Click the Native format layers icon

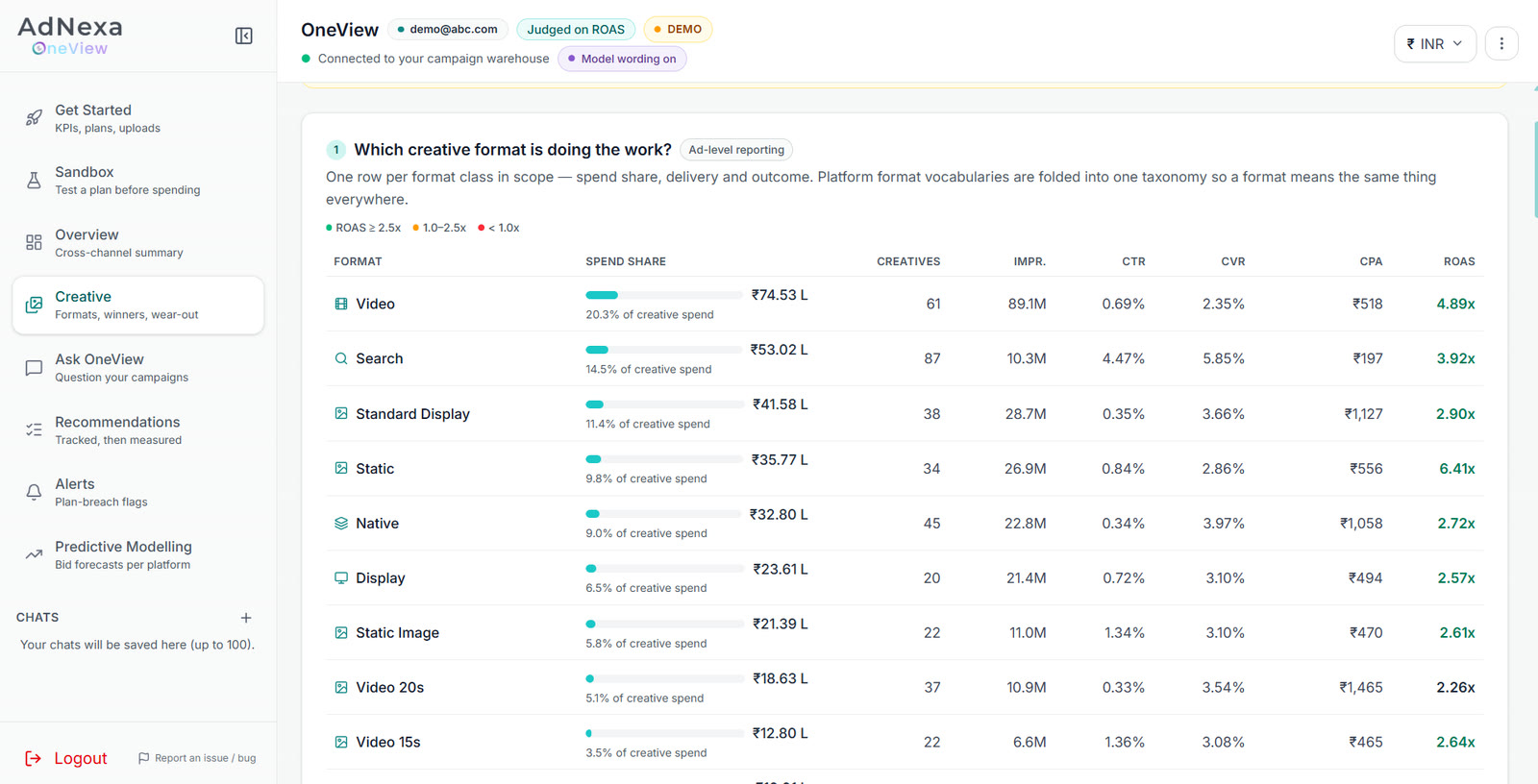pos(341,524)
